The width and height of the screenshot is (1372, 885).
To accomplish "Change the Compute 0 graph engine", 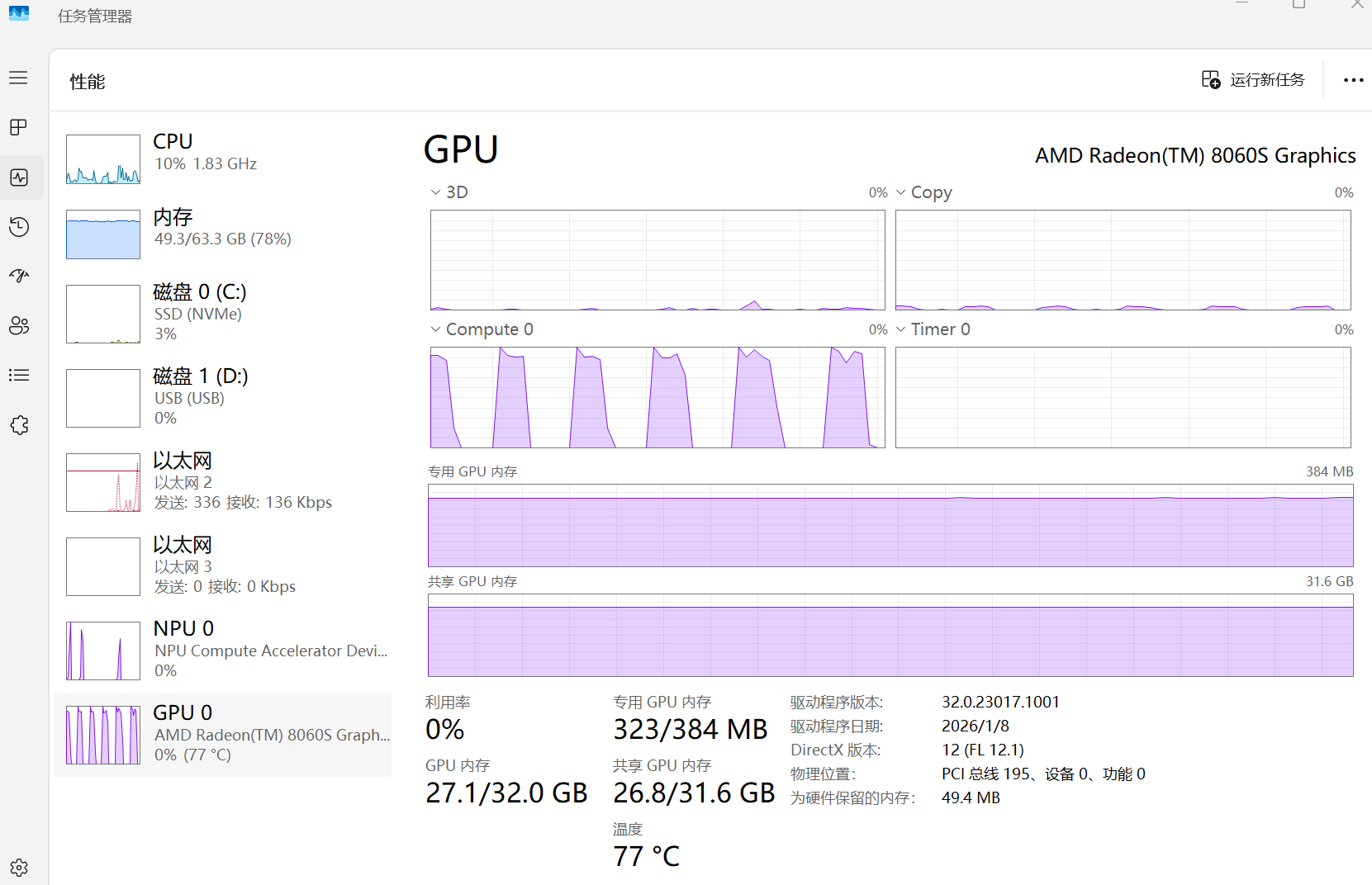I will point(436,329).
